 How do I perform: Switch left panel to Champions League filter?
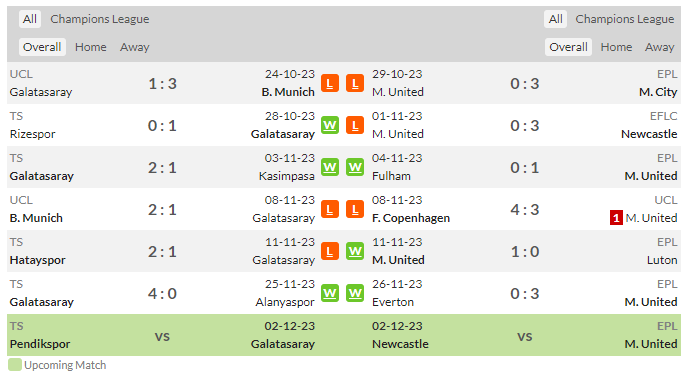pyautogui.click(x=99, y=19)
